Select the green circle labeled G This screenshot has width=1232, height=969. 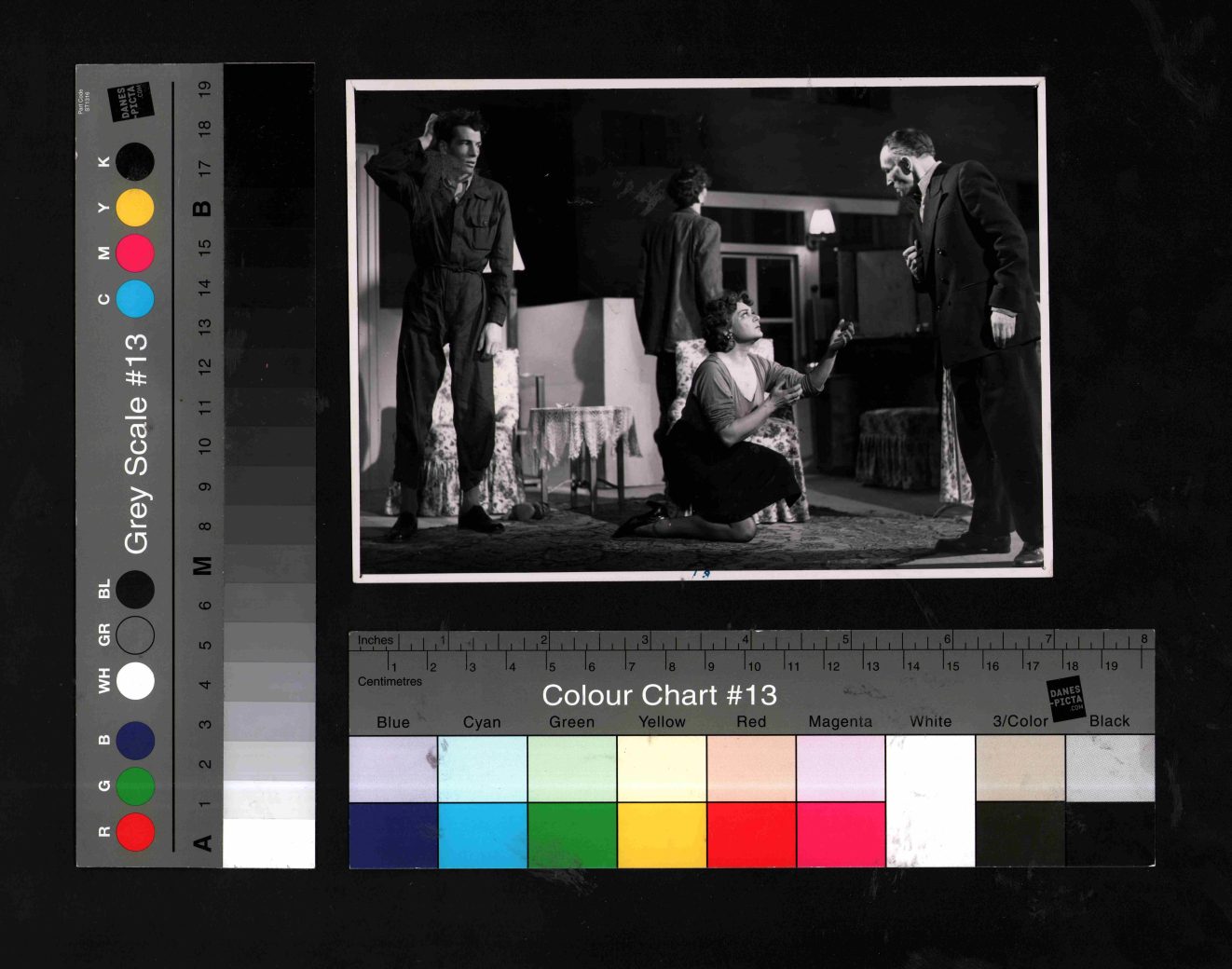(x=135, y=785)
